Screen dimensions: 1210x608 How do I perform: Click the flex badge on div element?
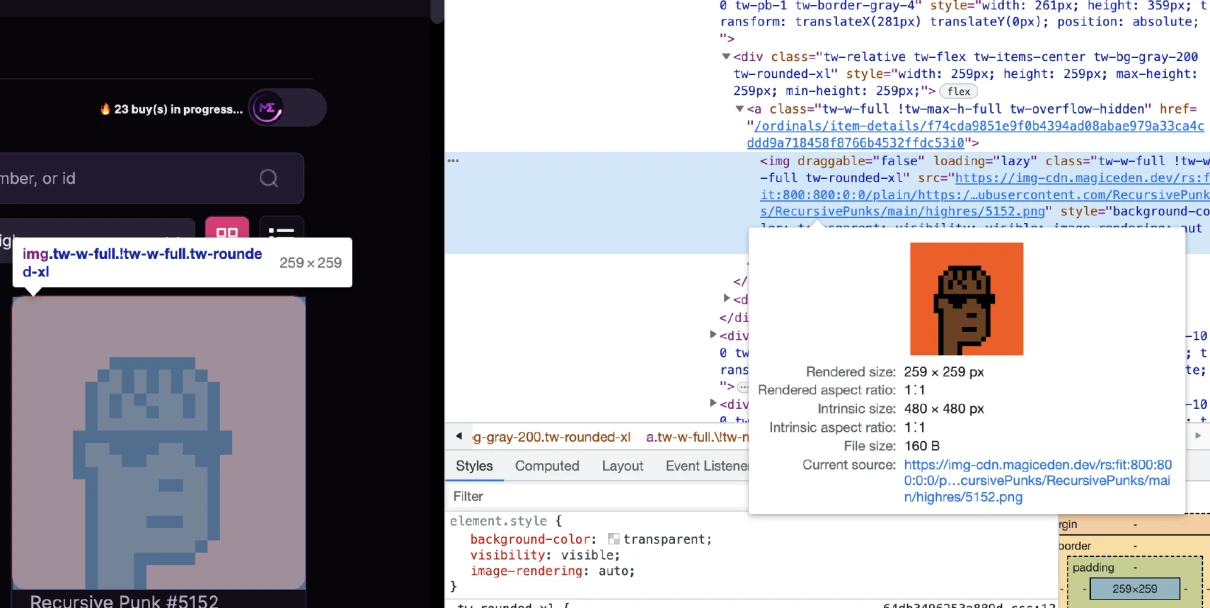[959, 91]
